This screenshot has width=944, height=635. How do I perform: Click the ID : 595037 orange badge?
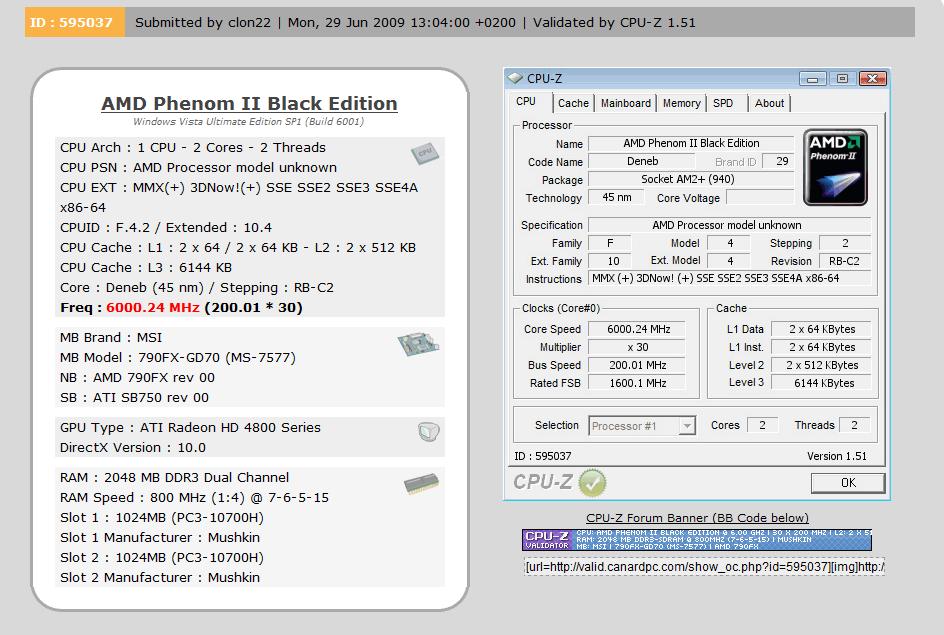(75, 22)
